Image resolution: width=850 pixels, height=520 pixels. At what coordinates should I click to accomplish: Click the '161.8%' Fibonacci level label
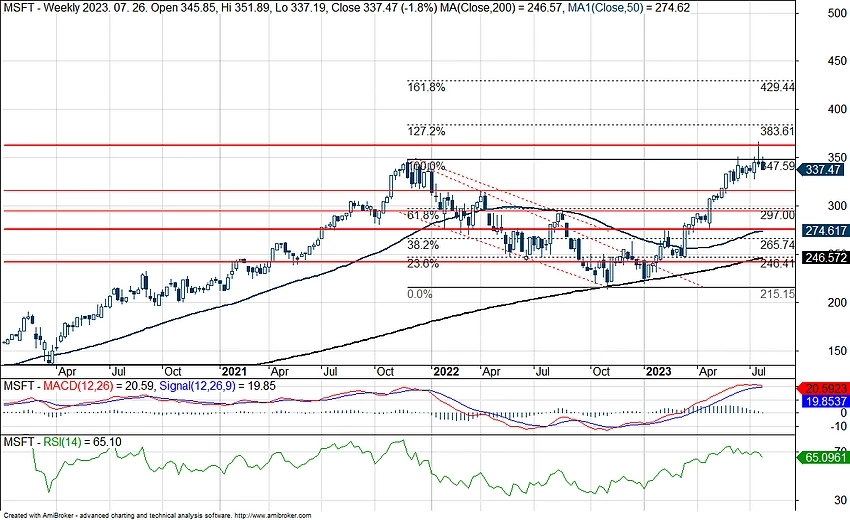pos(426,87)
